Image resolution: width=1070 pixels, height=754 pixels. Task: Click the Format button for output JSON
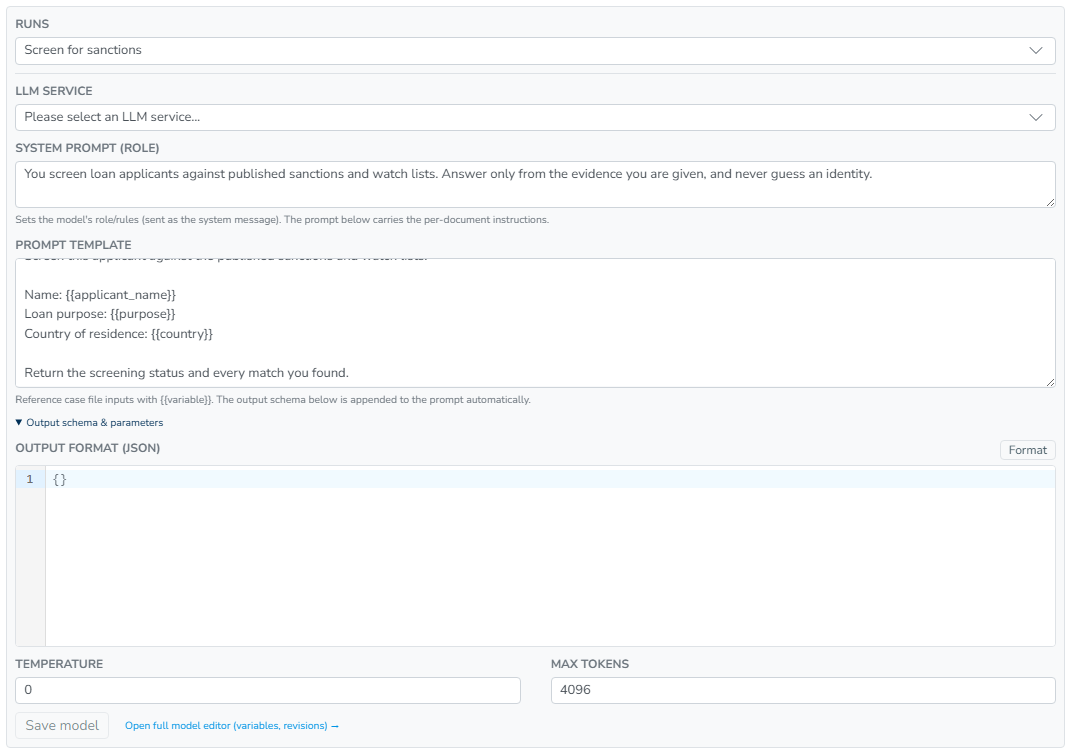pos(1028,450)
